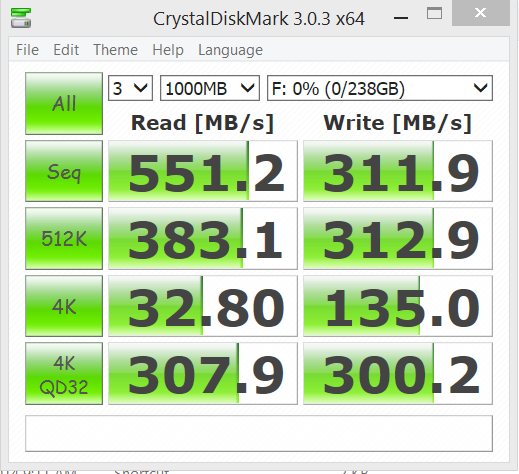Start the Seq sequential test

click(64, 171)
